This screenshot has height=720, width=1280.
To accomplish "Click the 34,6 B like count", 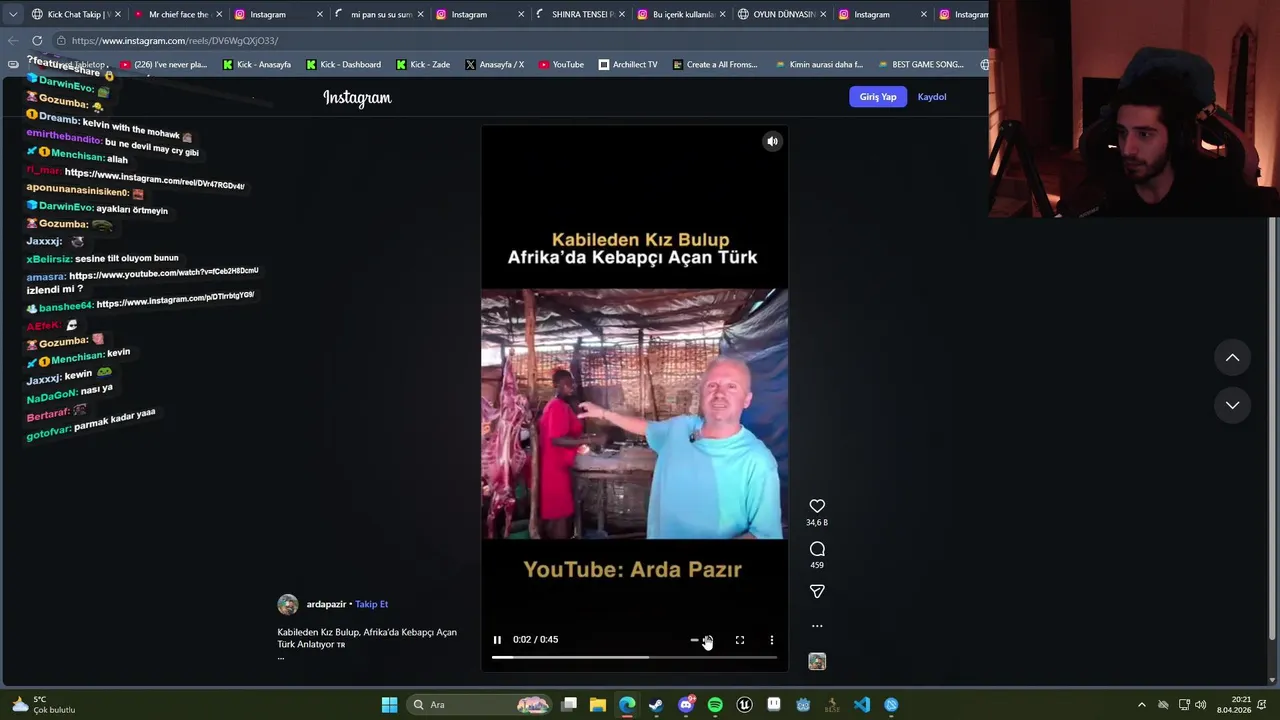I will 817,523.
